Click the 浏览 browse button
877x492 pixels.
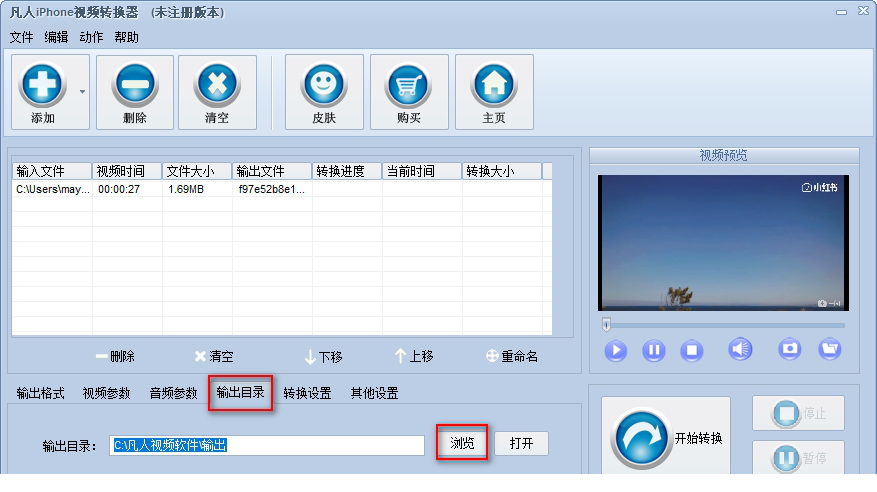(462, 443)
